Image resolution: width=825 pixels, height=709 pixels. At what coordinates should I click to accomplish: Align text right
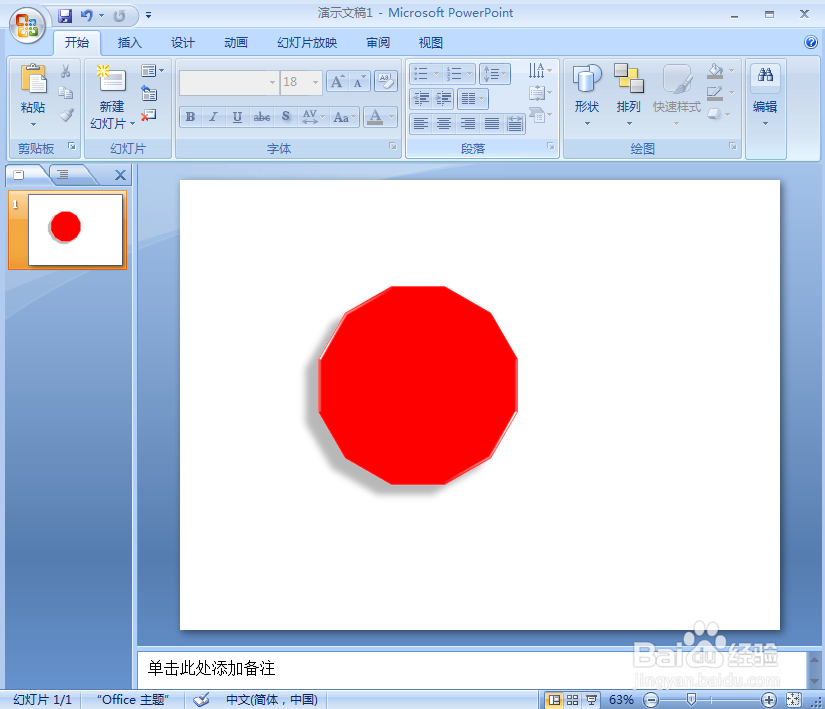click(x=467, y=124)
